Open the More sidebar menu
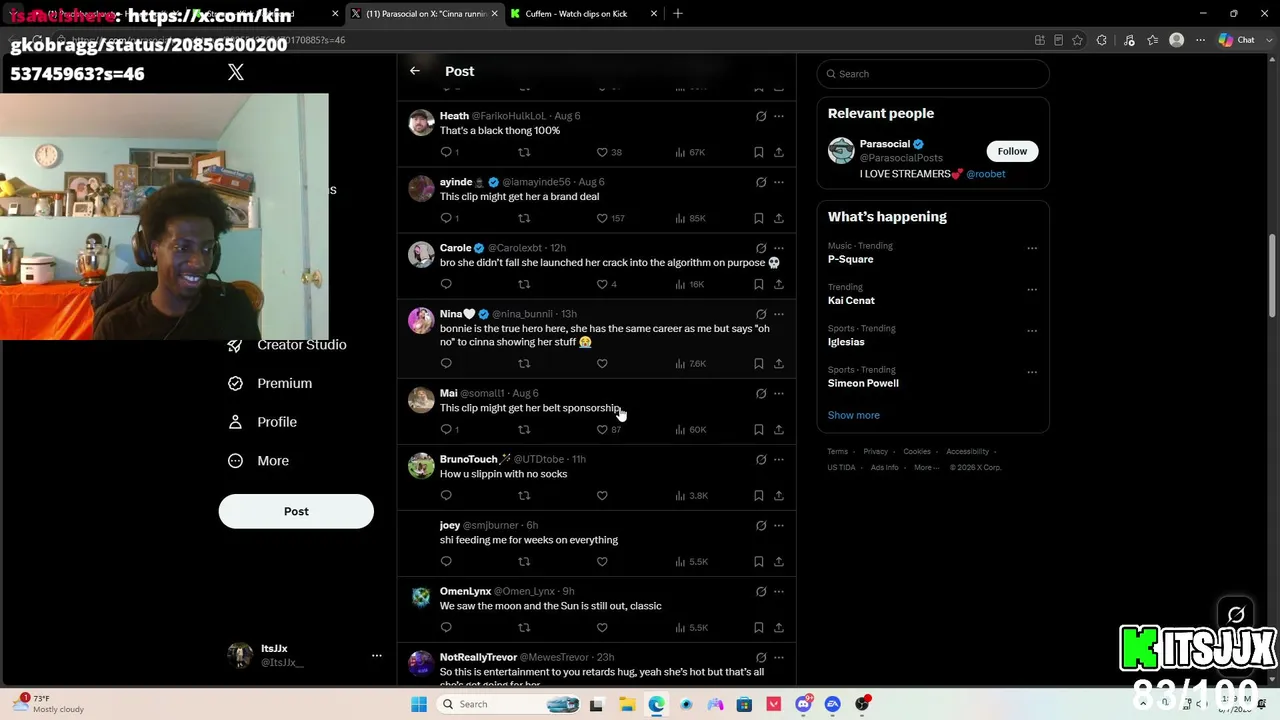The width and height of the screenshot is (1280, 720). coord(258,461)
